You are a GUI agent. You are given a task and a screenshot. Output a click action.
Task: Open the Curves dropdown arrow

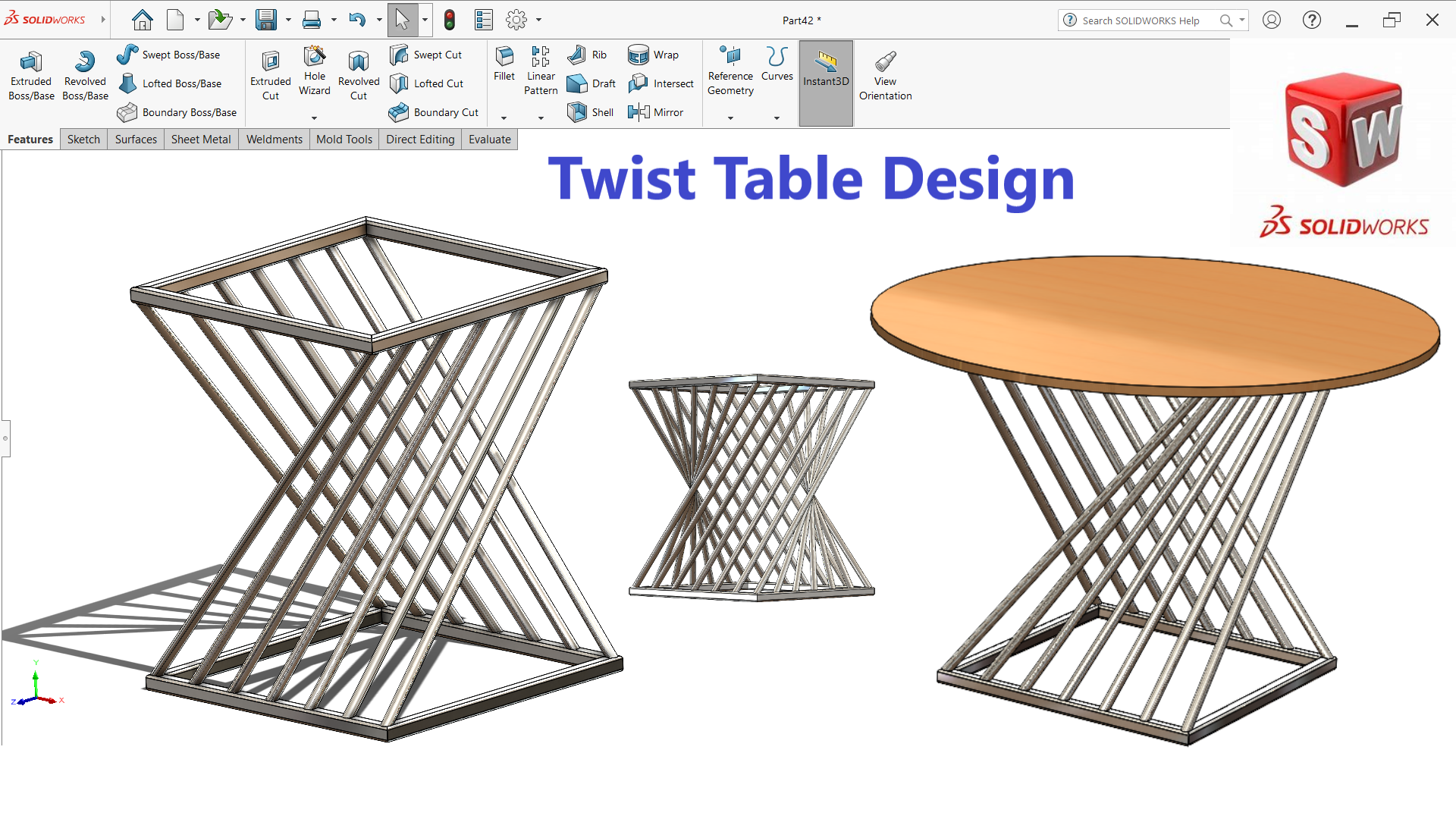tap(777, 118)
